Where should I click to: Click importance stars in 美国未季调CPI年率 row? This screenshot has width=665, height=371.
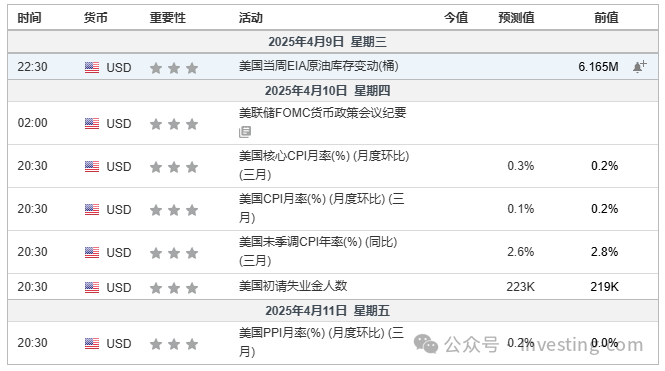pos(174,253)
